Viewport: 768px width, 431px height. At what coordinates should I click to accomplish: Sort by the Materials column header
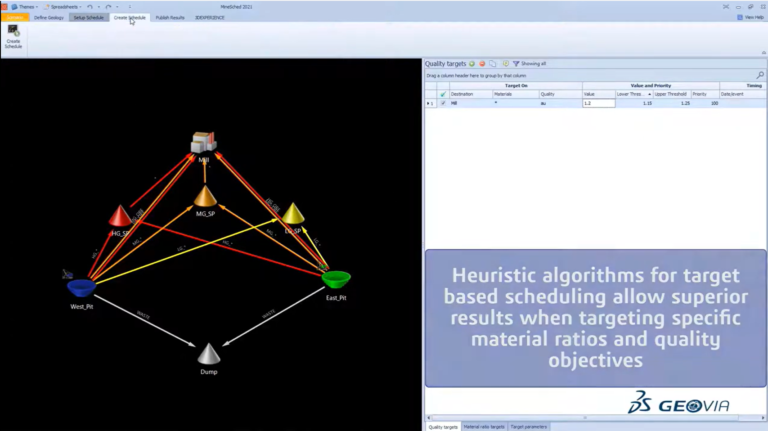pos(515,94)
